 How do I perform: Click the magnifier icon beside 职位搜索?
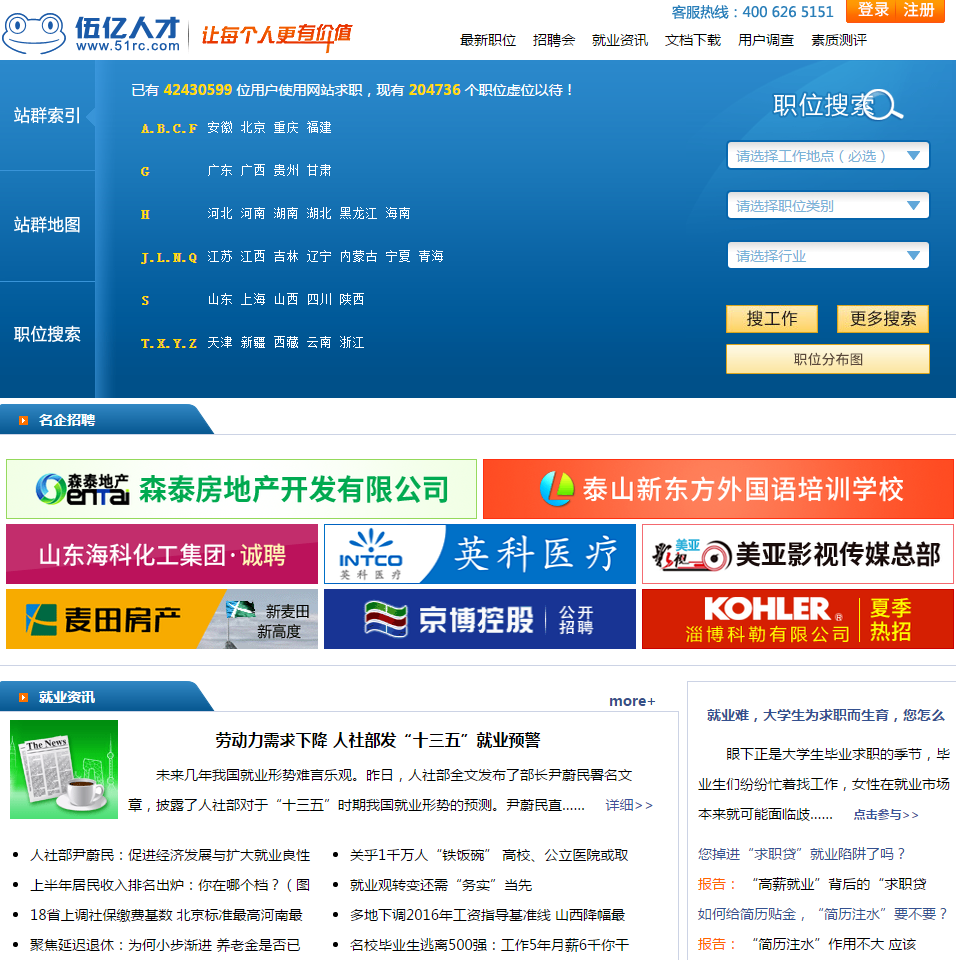[884, 105]
